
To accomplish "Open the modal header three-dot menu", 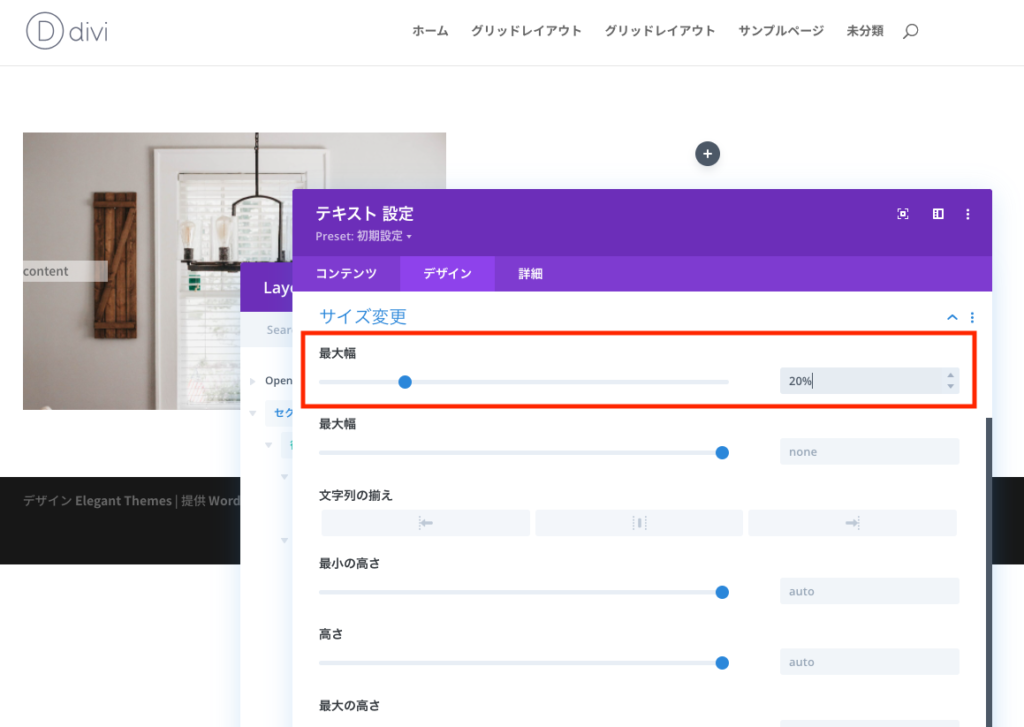I will click(x=968, y=214).
